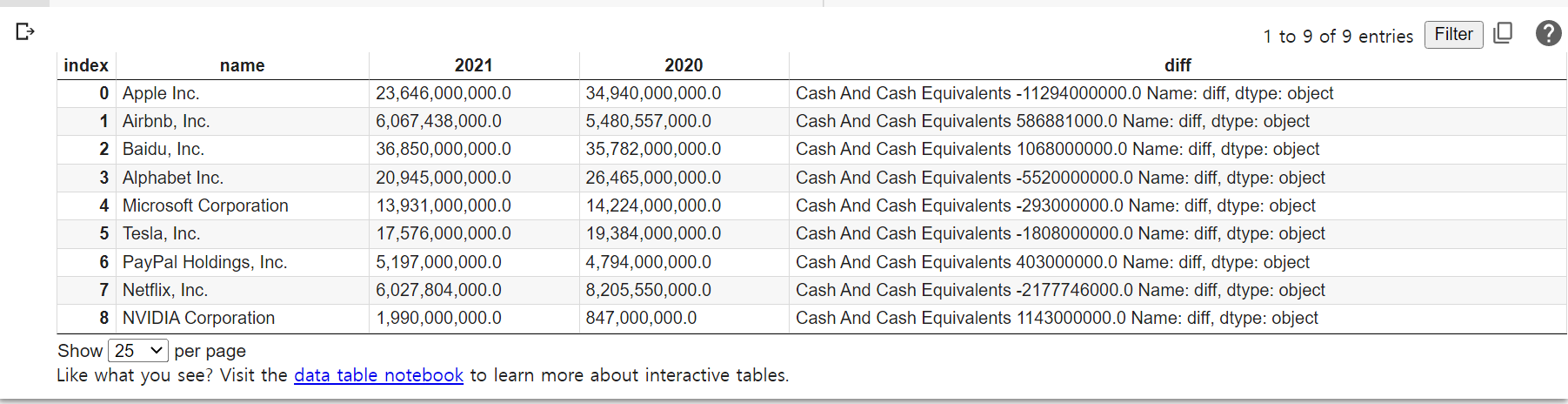This screenshot has height=404, width=1568.
Task: Select Tesla, Inc. 2021 value 17,576,000,000.0
Action: point(474,233)
